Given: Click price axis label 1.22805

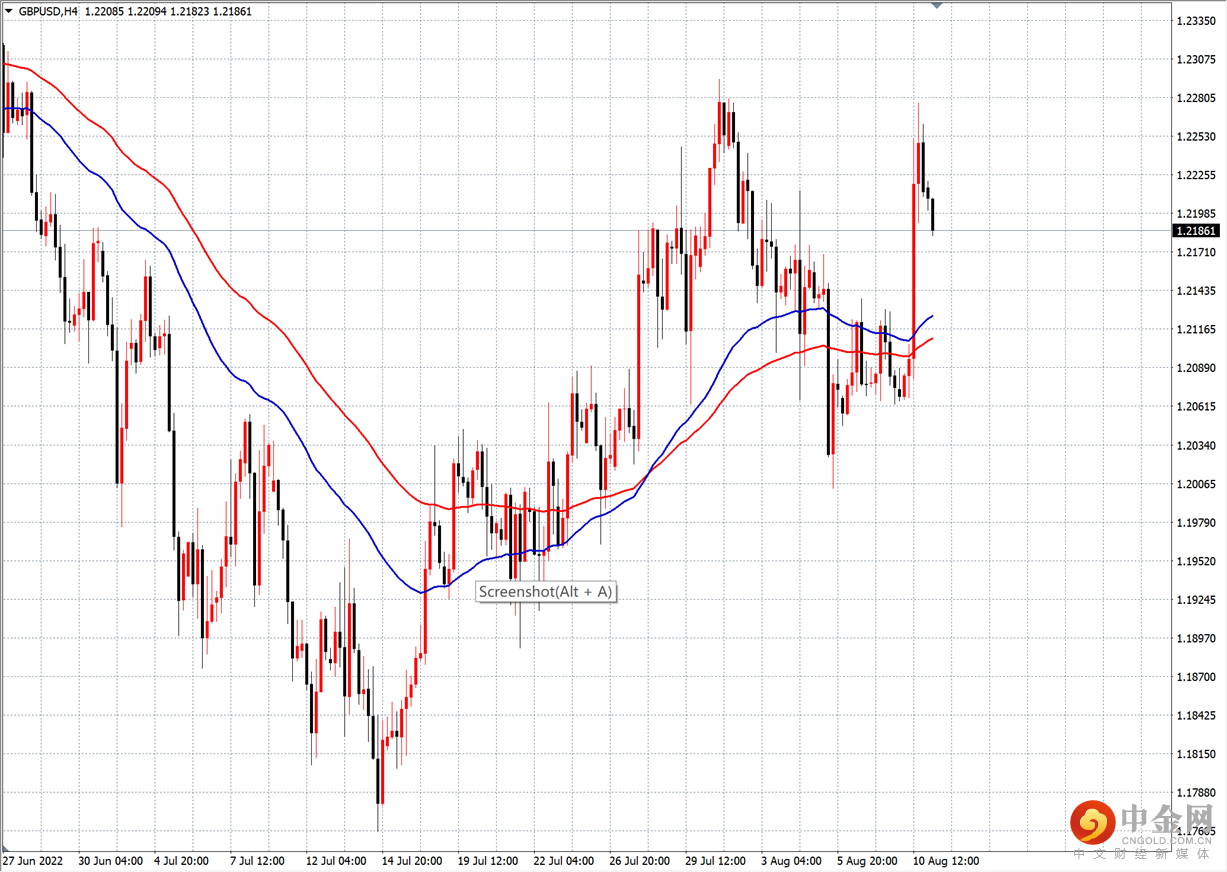Looking at the screenshot, I should (x=1196, y=98).
